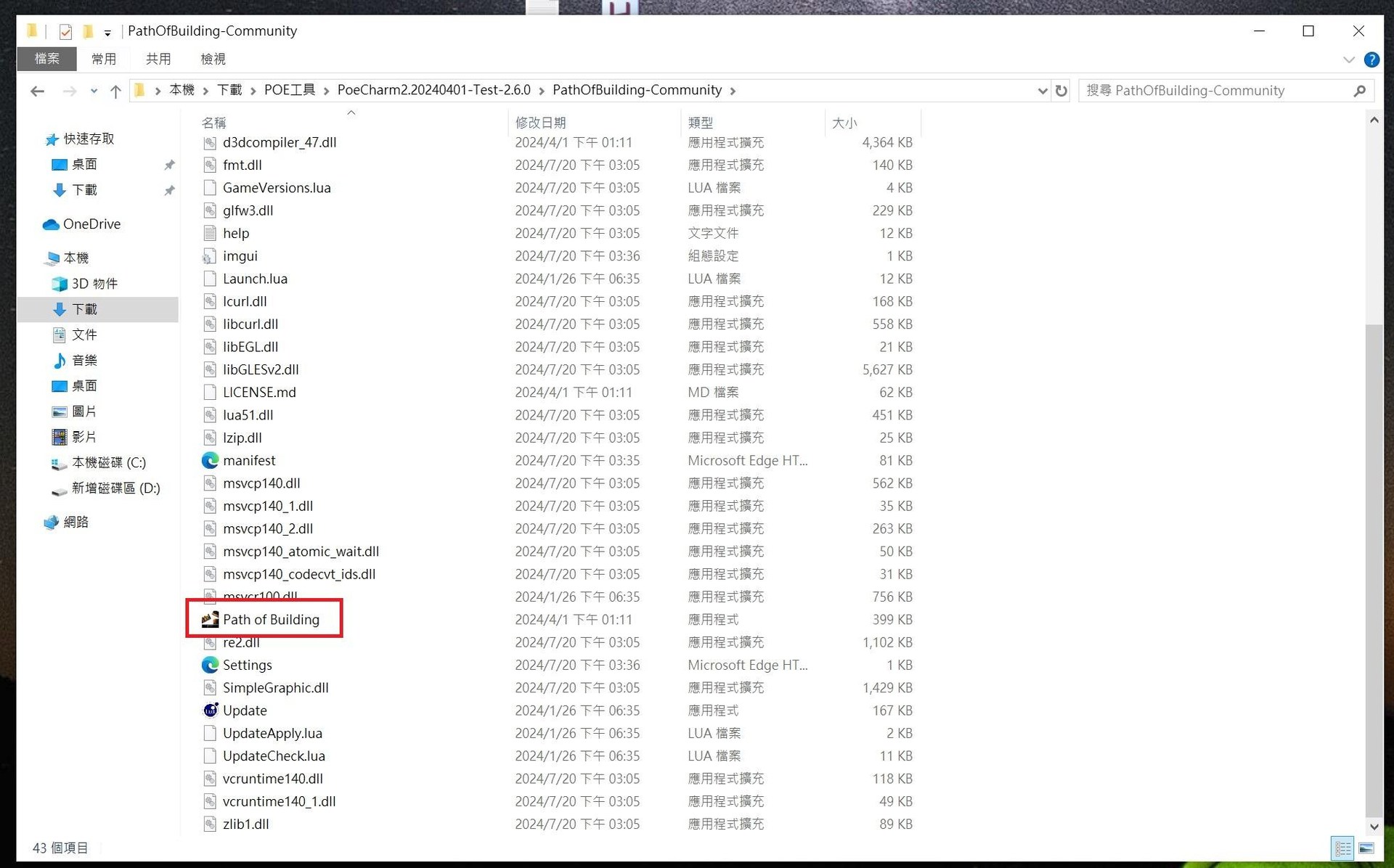Switch to large thumbnails view icon
This screenshot has width=1394, height=868.
[1366, 848]
